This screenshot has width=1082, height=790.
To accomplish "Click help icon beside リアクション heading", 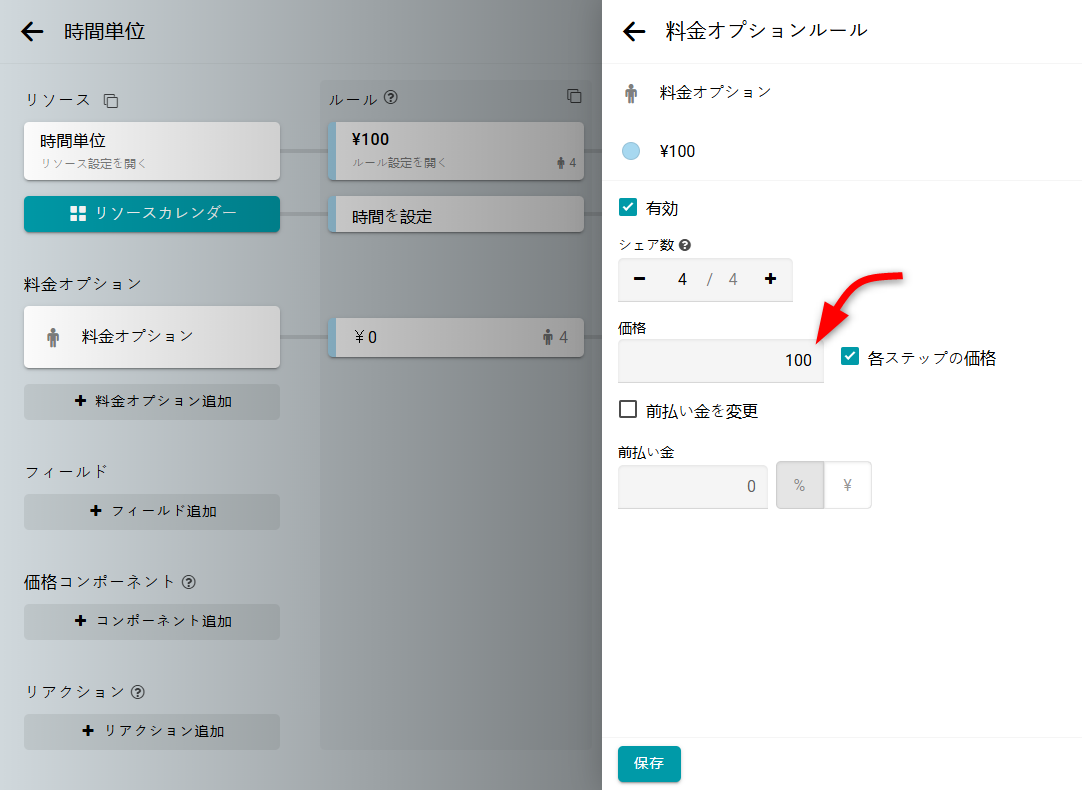I will click(138, 691).
